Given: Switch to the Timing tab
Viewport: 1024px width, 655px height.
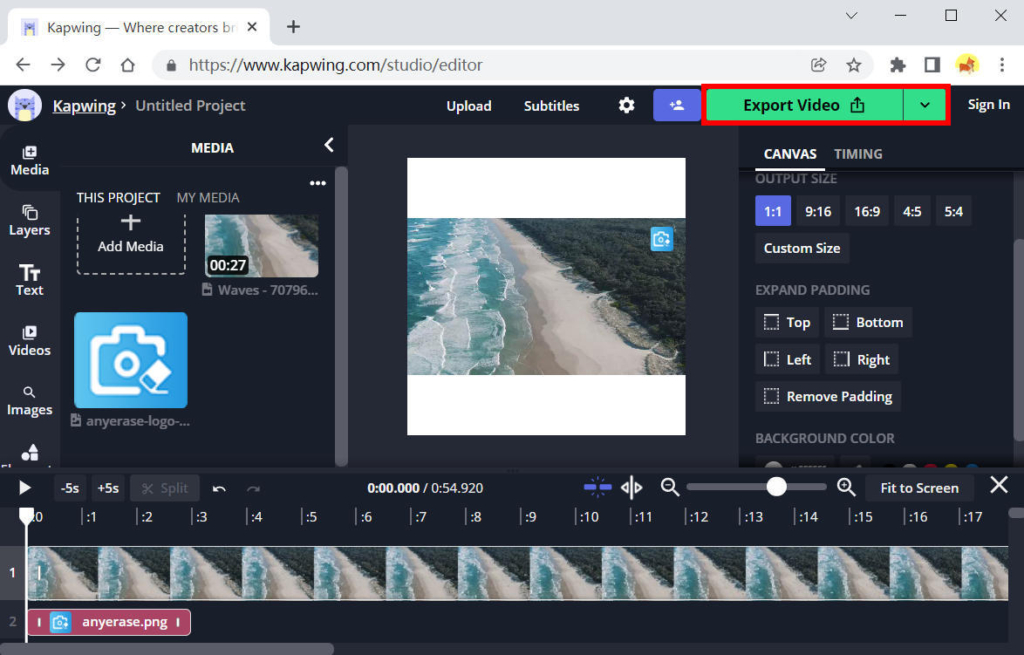Looking at the screenshot, I should tap(857, 153).
